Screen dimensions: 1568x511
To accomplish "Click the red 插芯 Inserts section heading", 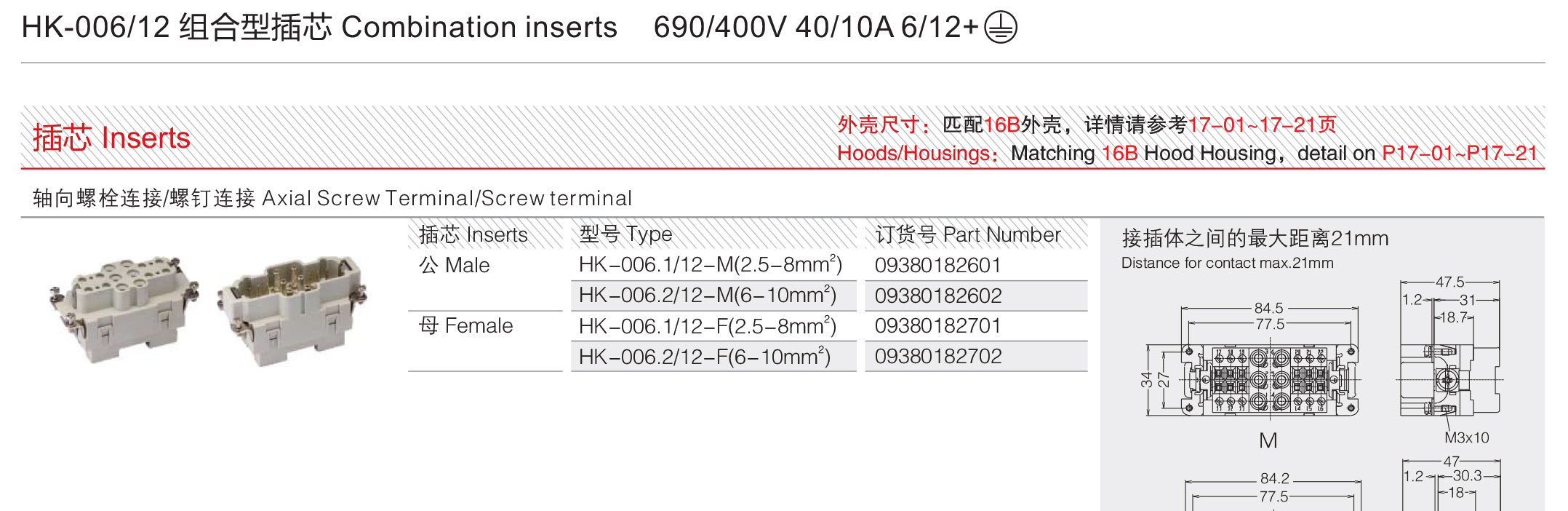I will 111,138.
